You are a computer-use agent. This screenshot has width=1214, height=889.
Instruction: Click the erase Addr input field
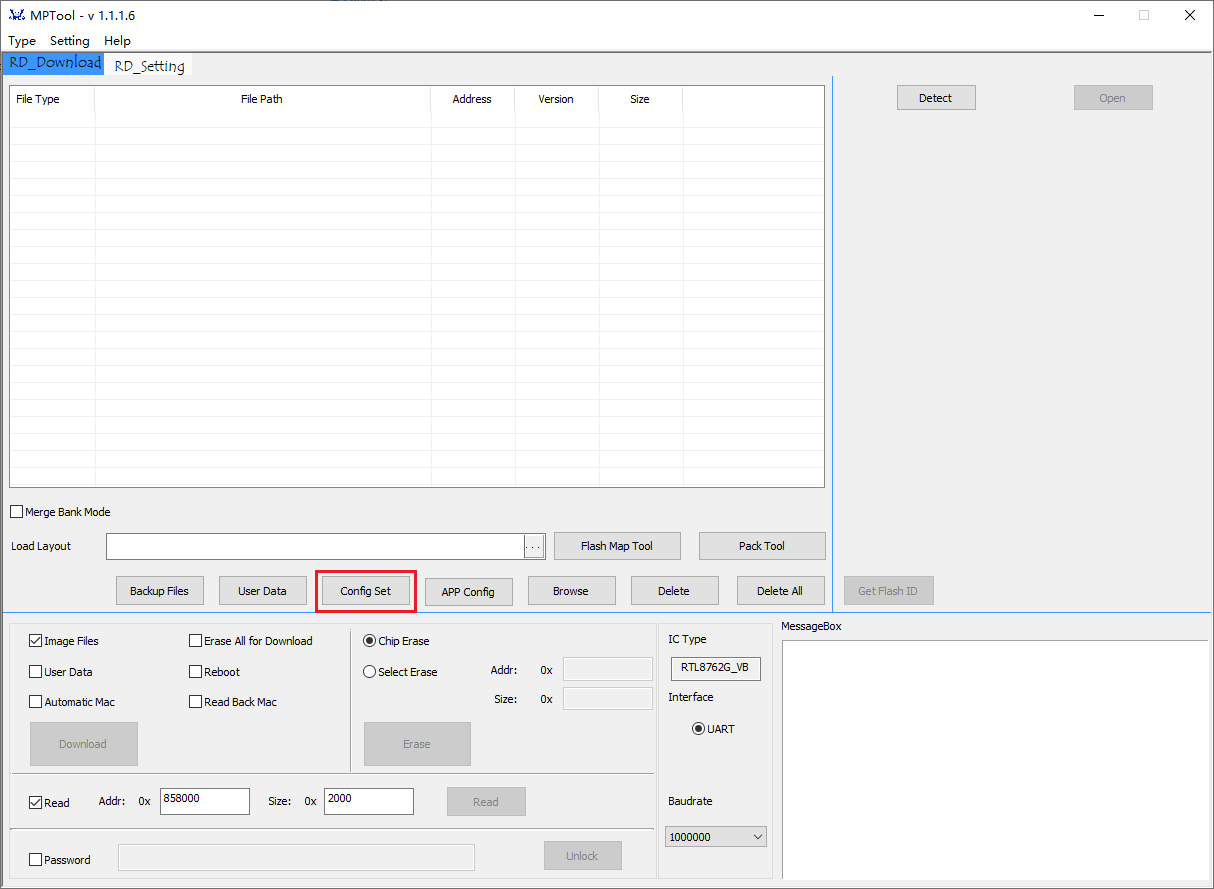point(608,669)
